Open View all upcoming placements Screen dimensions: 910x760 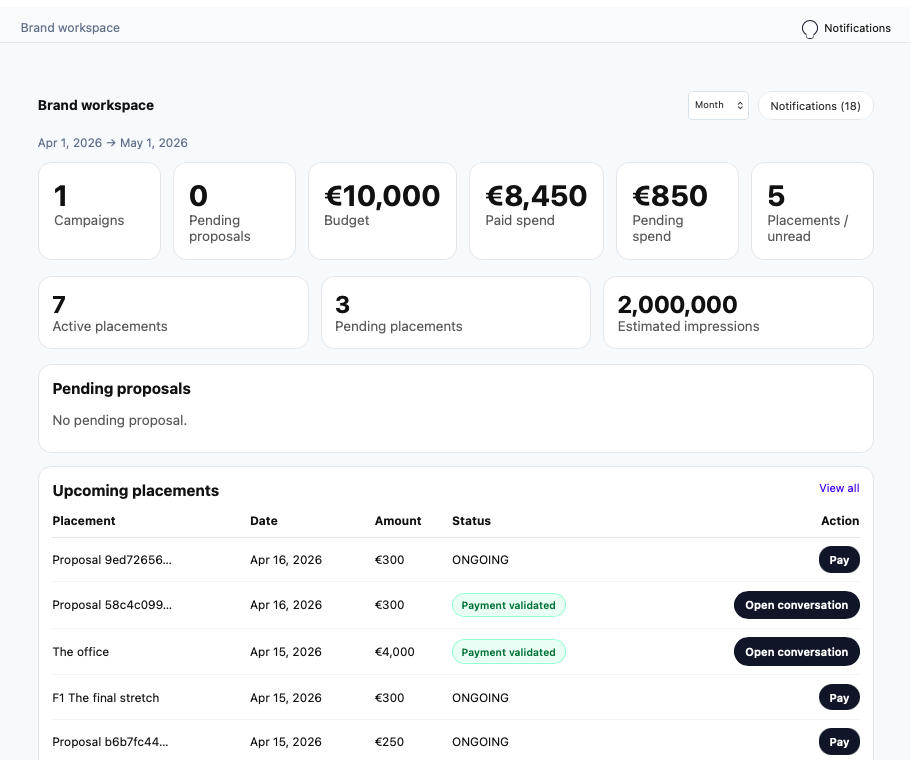pyautogui.click(x=838, y=488)
